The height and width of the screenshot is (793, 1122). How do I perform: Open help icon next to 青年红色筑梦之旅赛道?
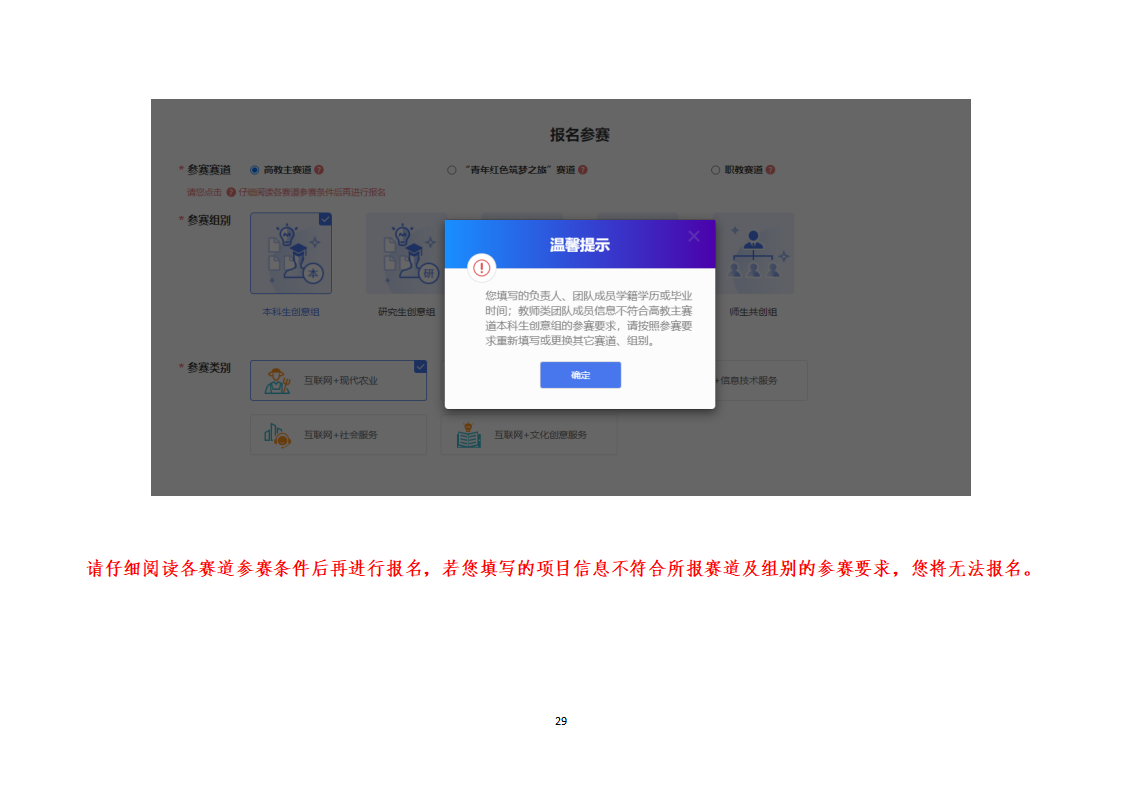tap(583, 170)
